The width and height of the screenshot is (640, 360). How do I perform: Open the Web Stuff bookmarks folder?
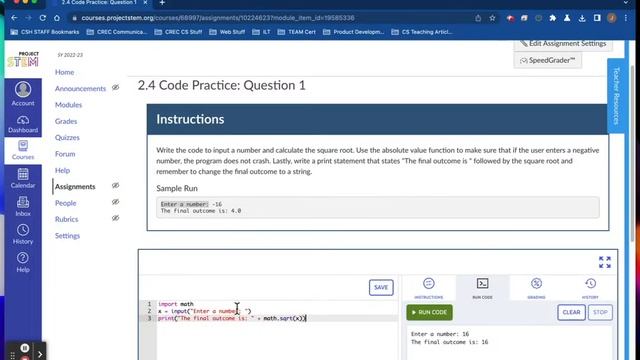tap(227, 32)
